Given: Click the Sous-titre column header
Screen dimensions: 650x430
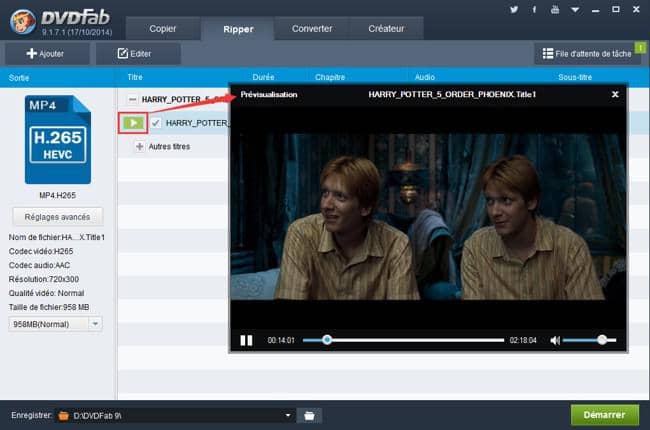Looking at the screenshot, I should (575, 77).
